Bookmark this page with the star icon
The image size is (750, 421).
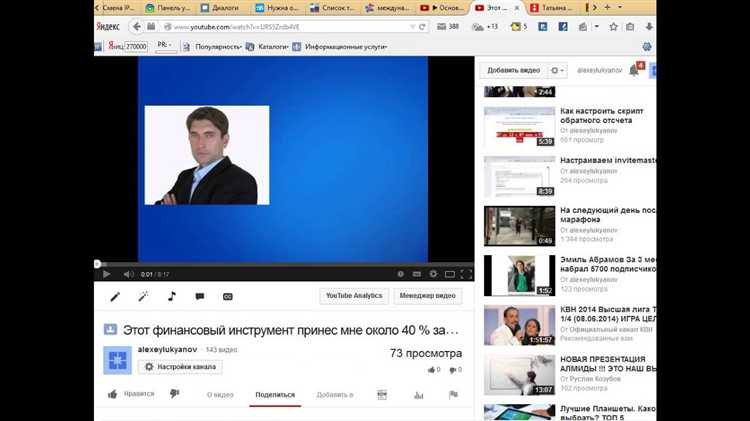click(614, 27)
